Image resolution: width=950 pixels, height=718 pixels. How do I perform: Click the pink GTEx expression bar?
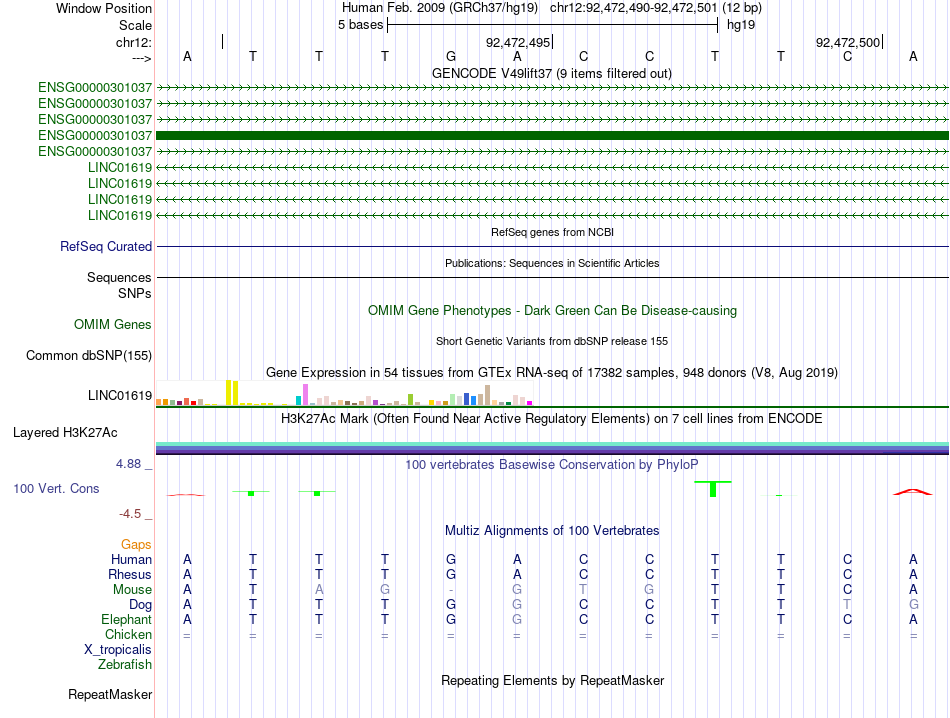tap(305, 394)
